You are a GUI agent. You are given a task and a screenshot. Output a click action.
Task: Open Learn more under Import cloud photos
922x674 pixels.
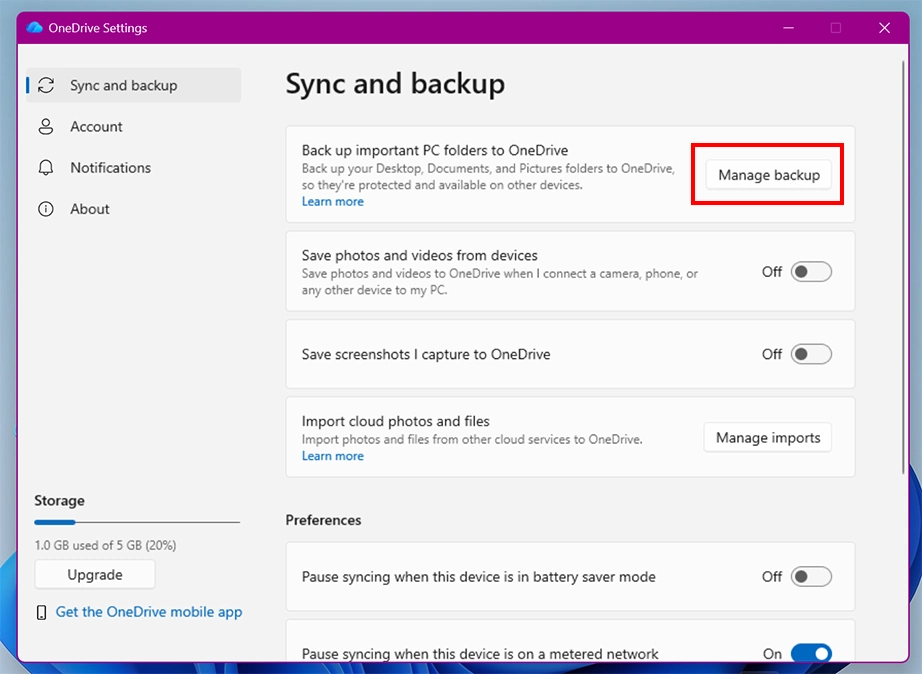333,456
